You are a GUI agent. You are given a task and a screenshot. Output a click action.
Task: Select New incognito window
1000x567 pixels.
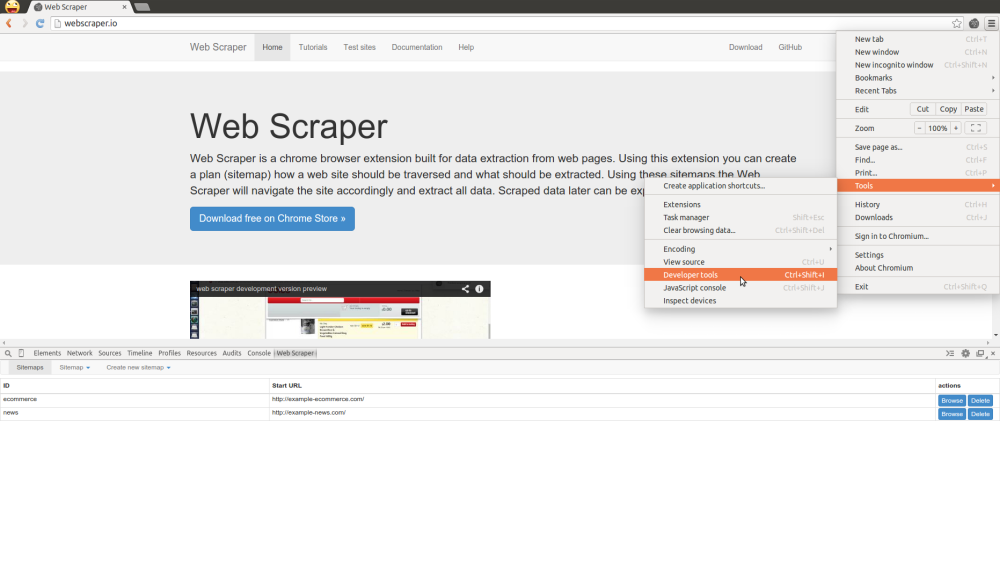coord(918,65)
